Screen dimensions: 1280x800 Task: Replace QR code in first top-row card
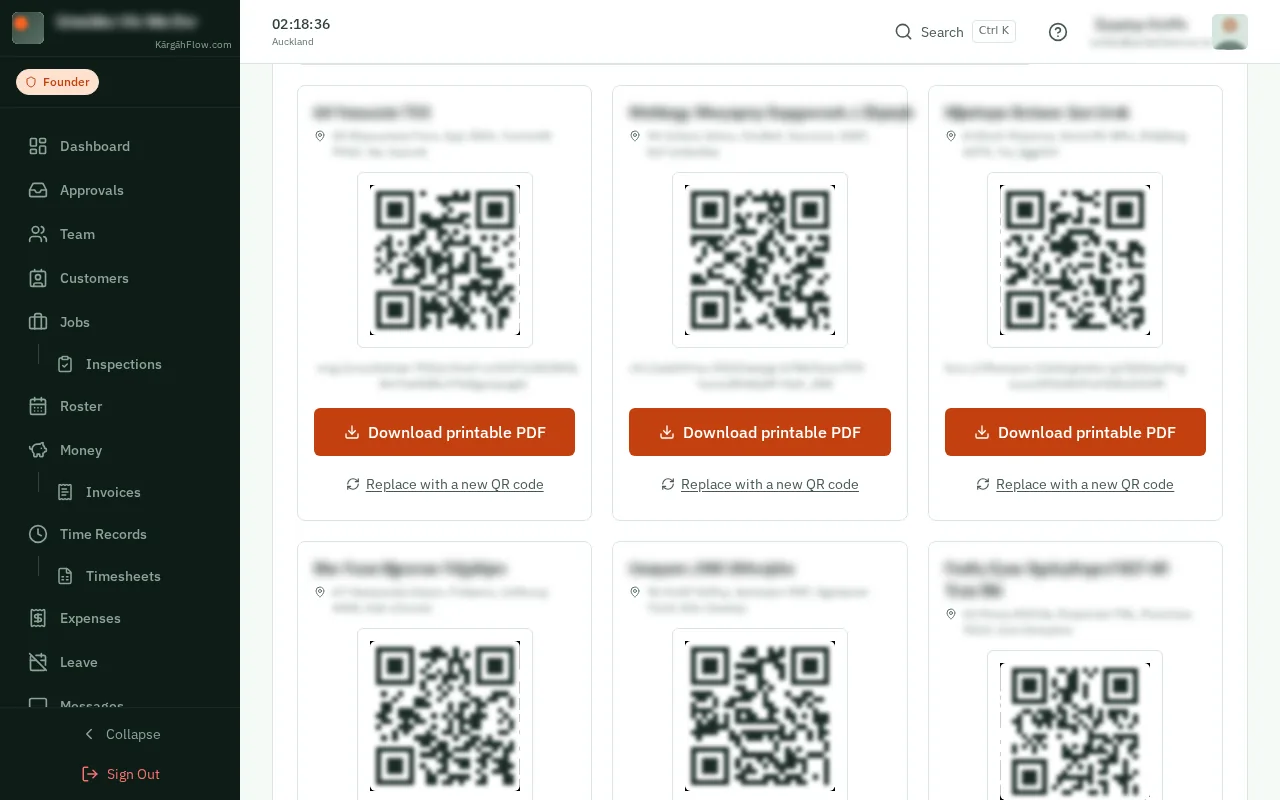tap(445, 484)
